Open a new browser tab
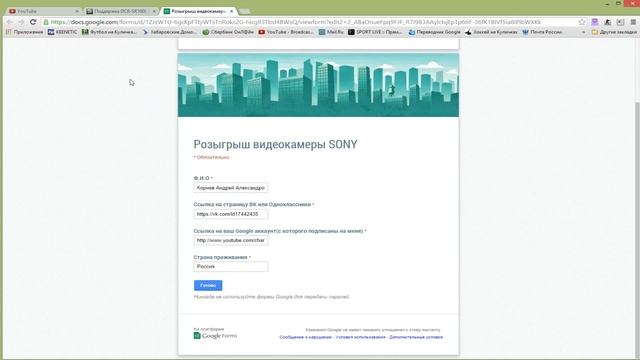640x360 pixels. click(x=244, y=11)
